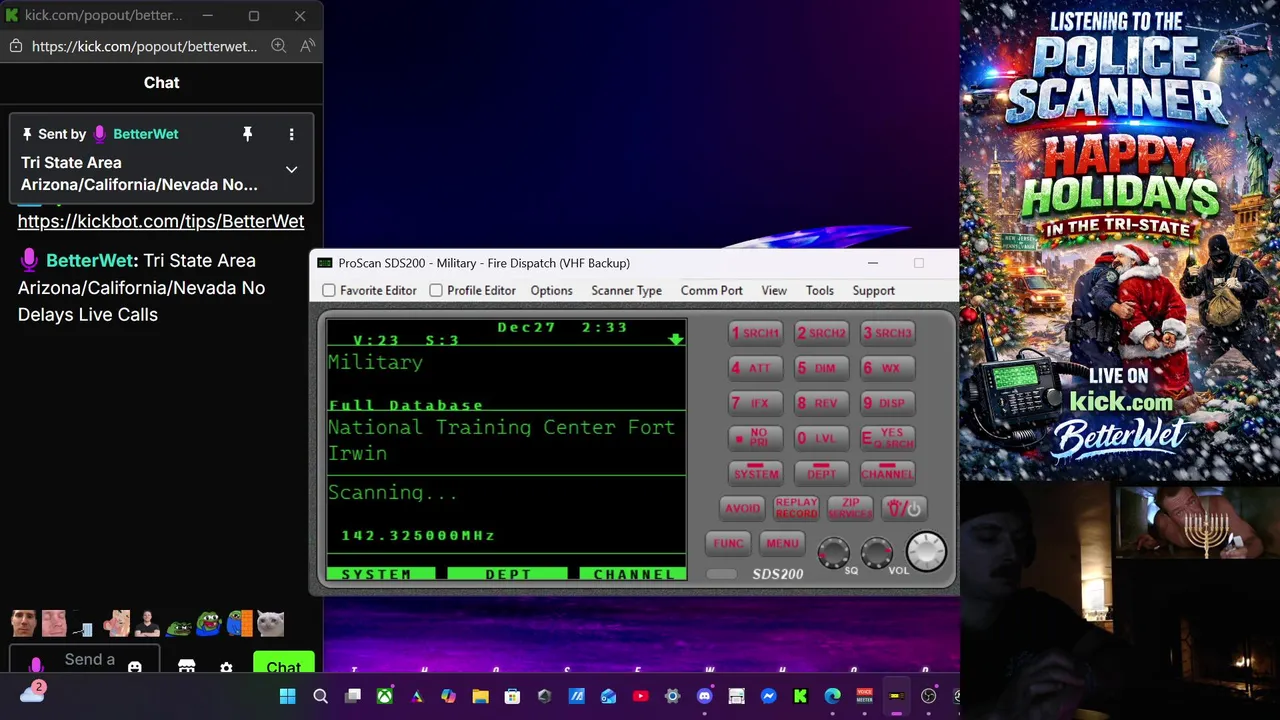
Task: Click the 142.325000MHz frequency readout
Action: pyautogui.click(x=418, y=536)
